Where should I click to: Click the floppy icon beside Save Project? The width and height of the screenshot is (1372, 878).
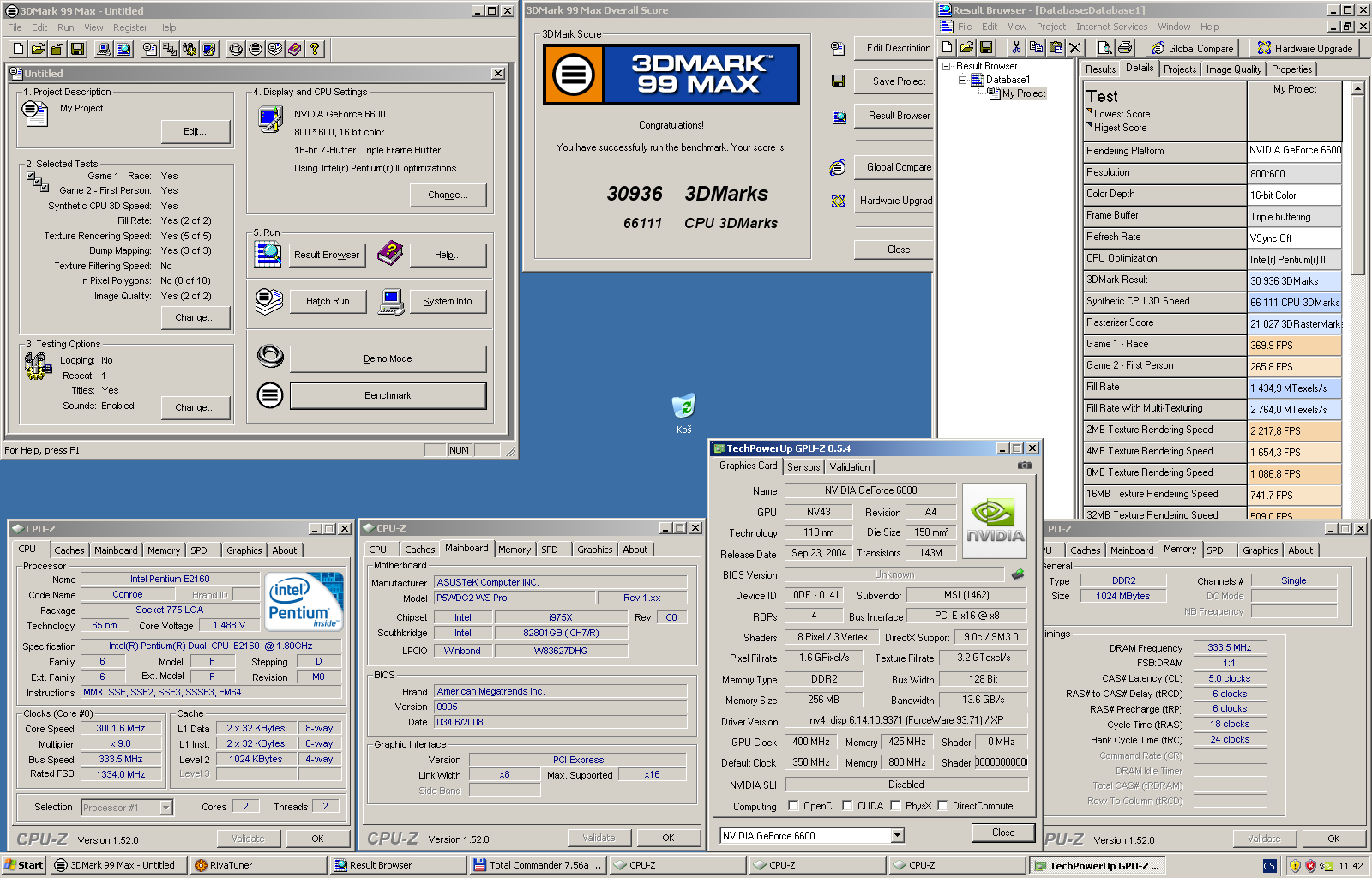coord(838,81)
